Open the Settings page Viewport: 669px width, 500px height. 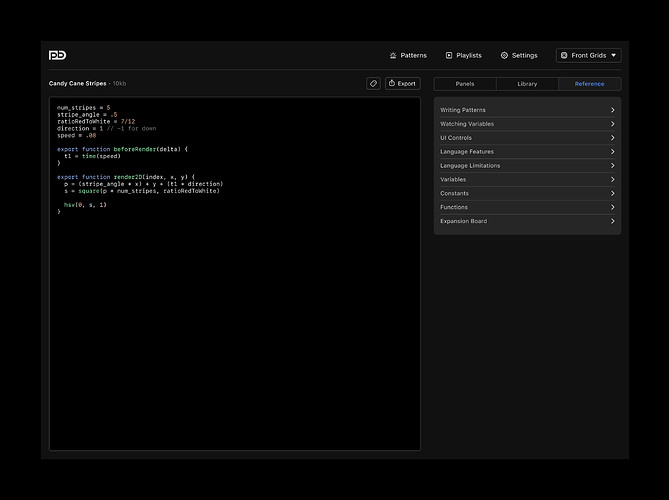(x=519, y=55)
